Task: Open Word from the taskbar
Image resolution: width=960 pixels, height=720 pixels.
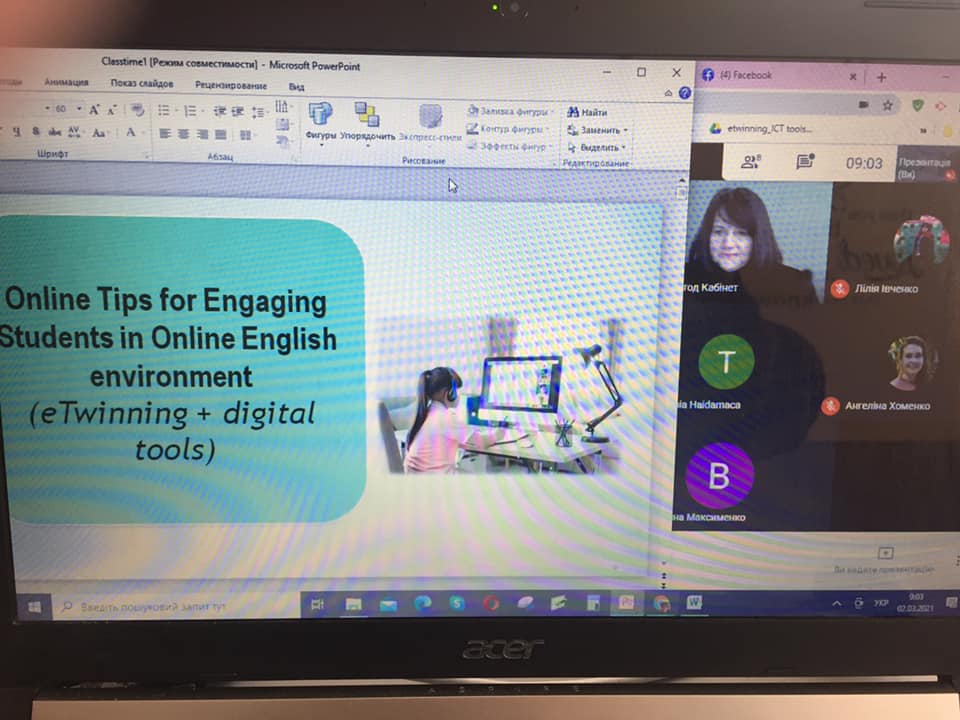Action: (694, 603)
